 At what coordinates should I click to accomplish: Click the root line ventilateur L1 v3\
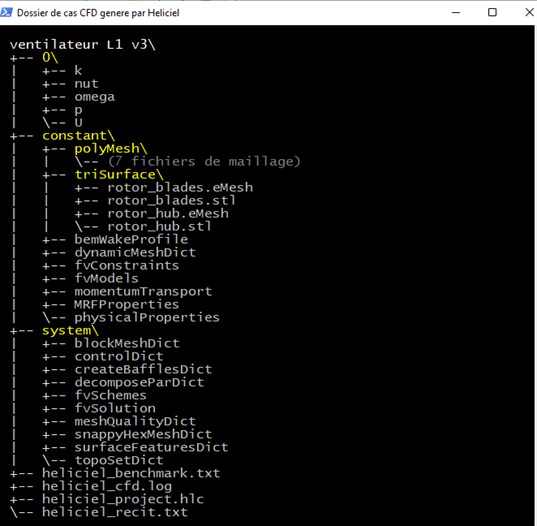83,45
